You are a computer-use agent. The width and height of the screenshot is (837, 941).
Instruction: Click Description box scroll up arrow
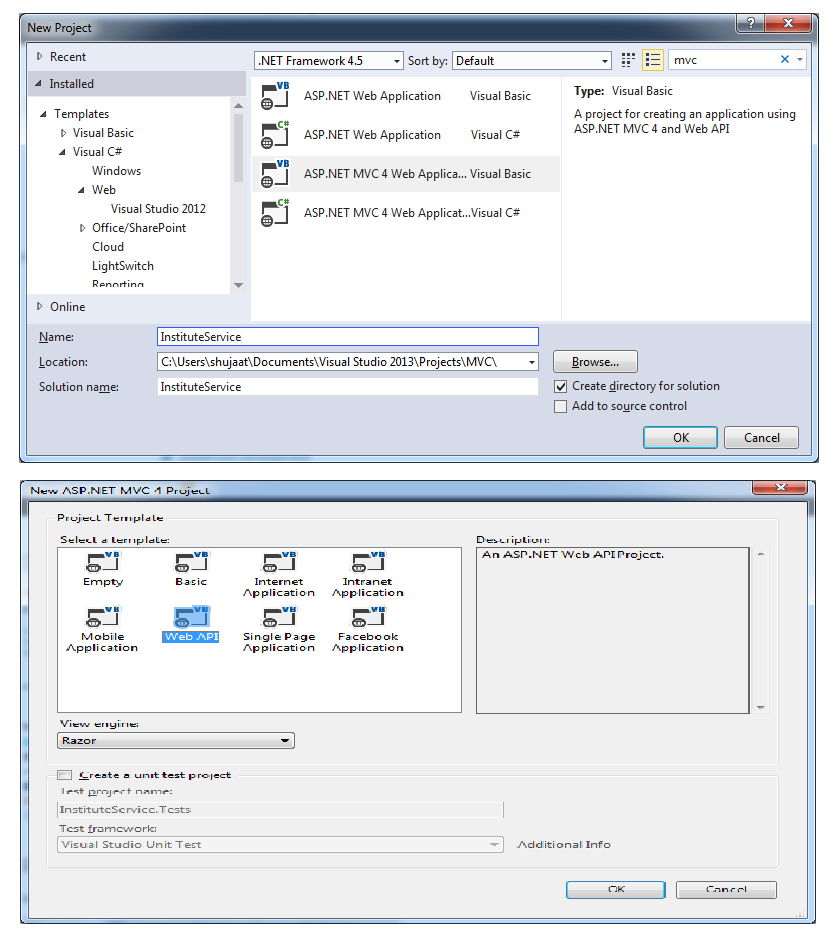tap(761, 554)
